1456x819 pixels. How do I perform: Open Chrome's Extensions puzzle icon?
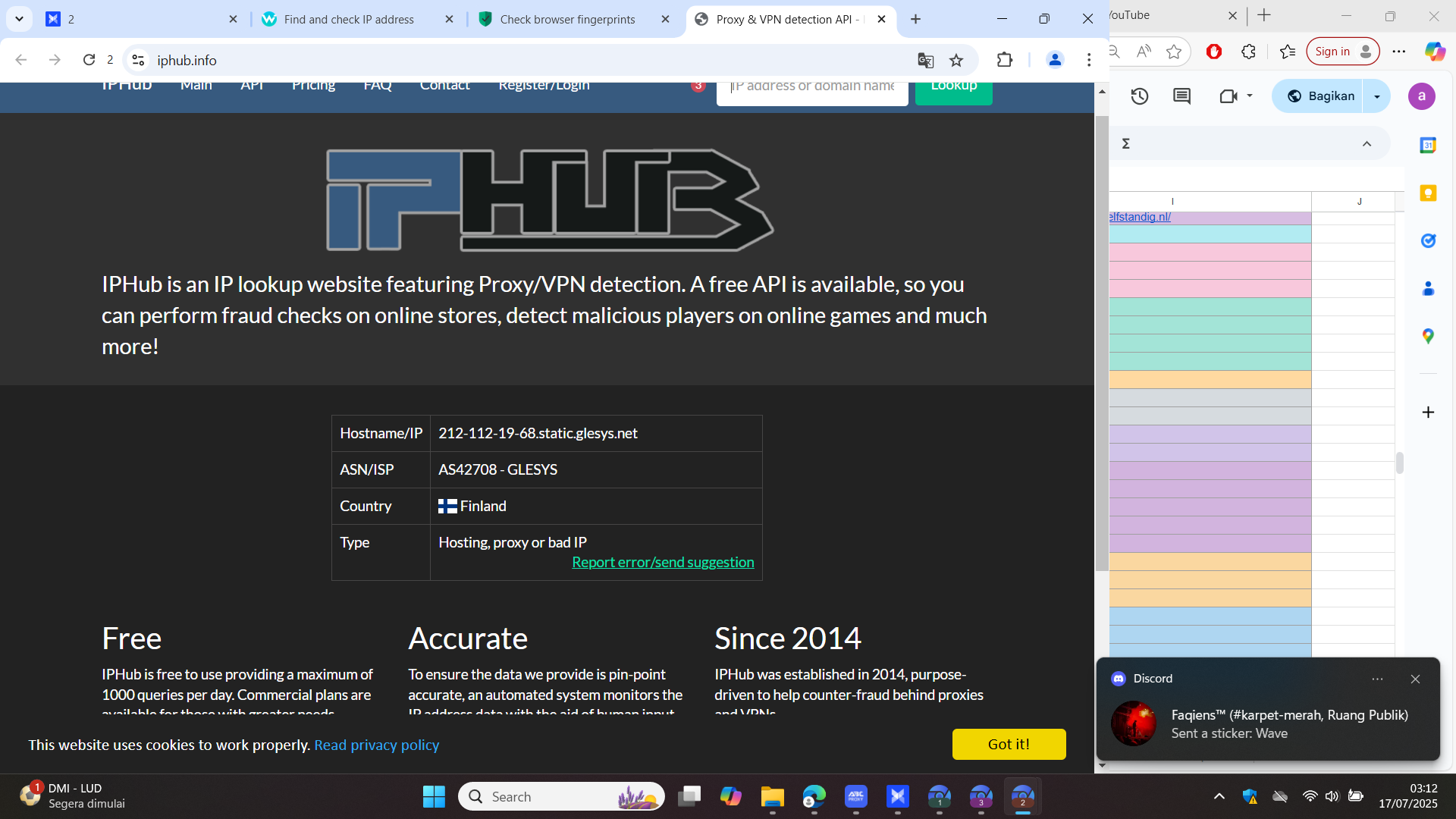click(x=1005, y=60)
